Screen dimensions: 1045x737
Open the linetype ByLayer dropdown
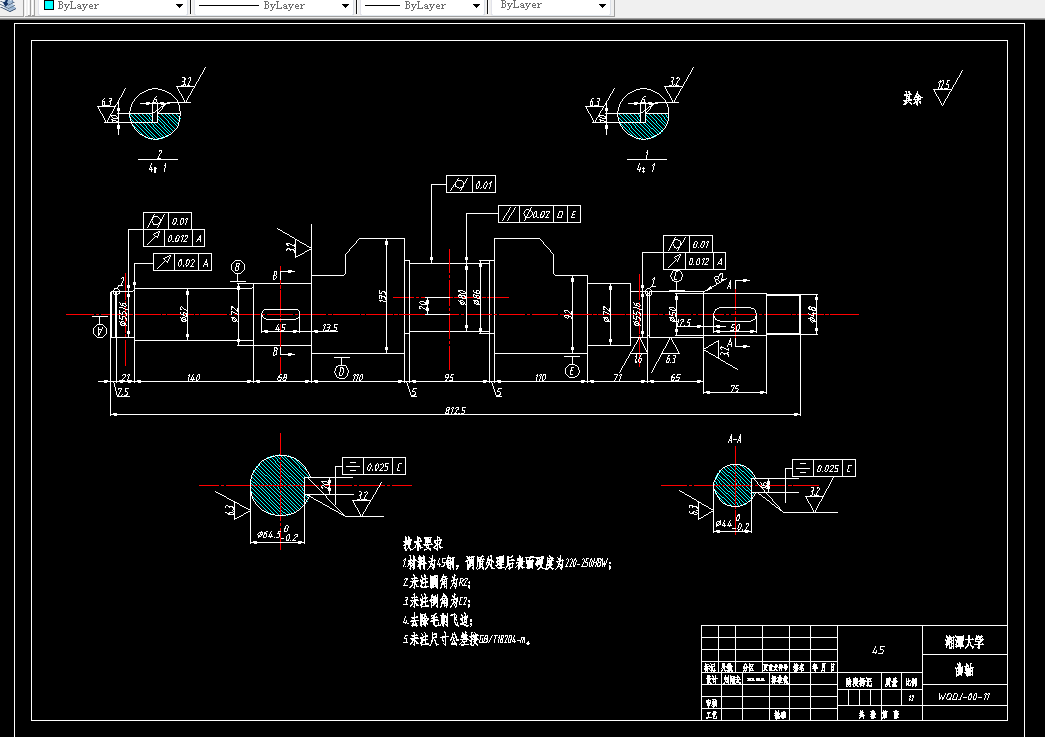pos(273,5)
